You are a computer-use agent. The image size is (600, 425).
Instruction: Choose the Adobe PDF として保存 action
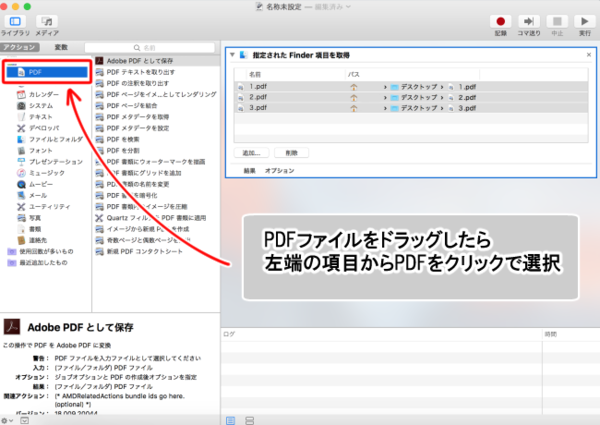[x=142, y=62]
